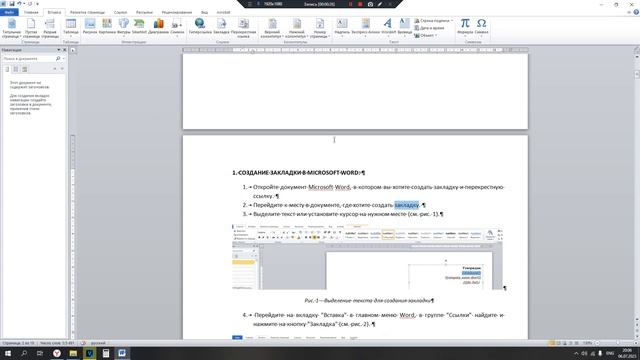This screenshot has width=640, height=360.
Task: Insert a SmartArt graphic
Action: point(139,27)
